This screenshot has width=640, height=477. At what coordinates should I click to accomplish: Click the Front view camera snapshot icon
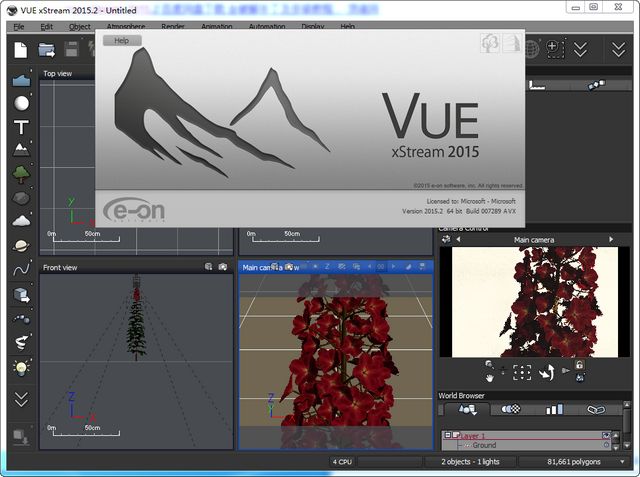pos(222,267)
